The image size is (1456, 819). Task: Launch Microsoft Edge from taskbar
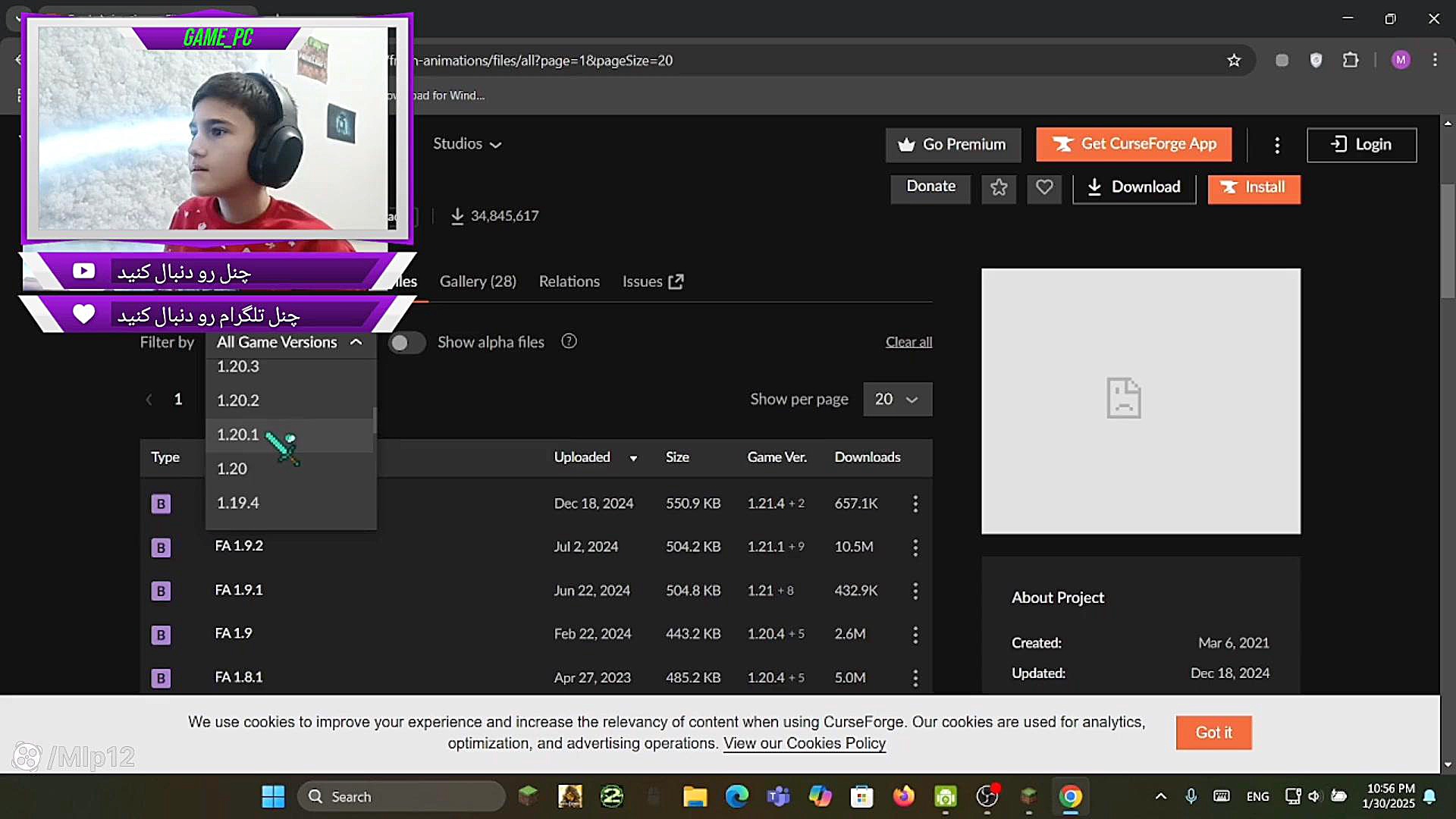coord(736,796)
